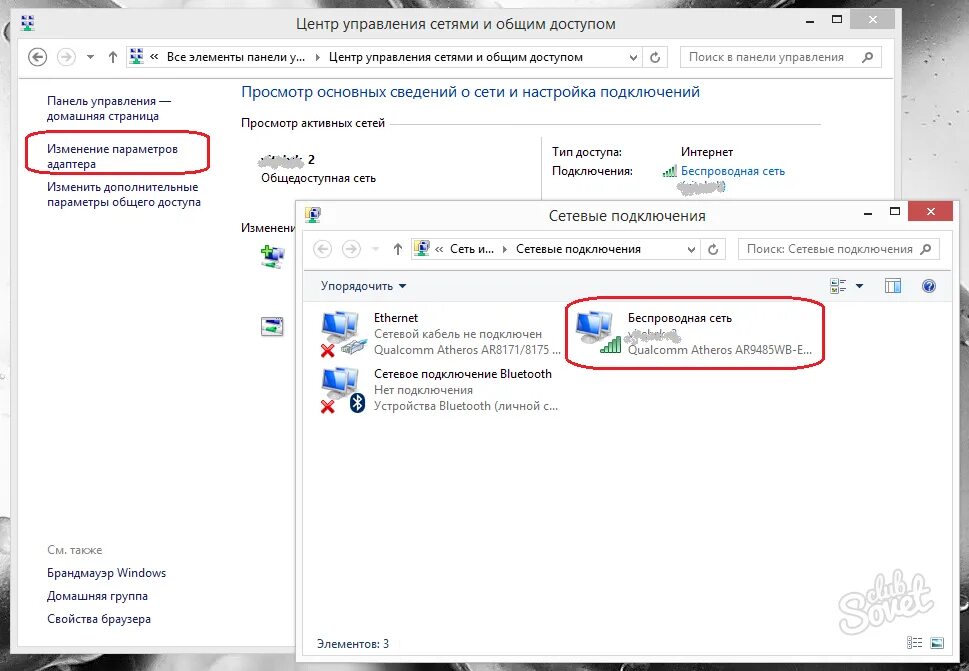Click 'Общедоступная сеть' text

[x=318, y=178]
